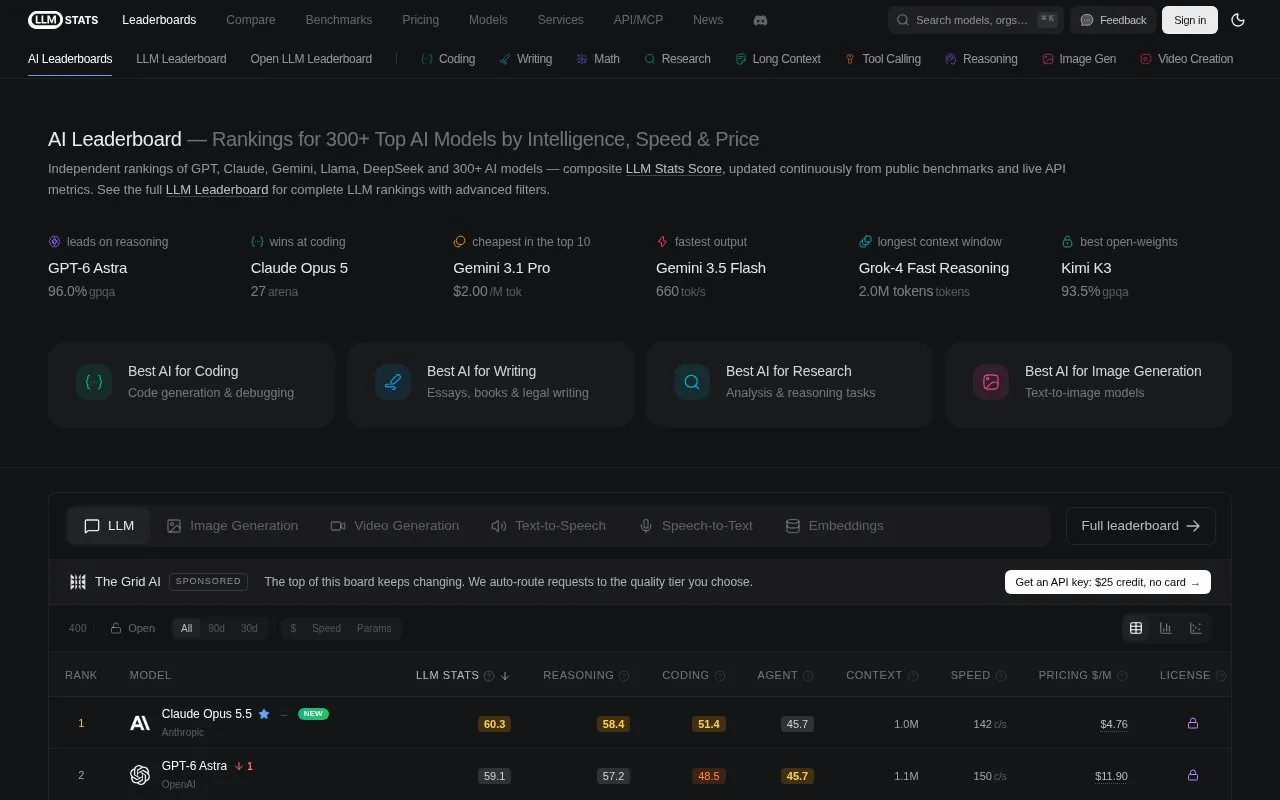The width and height of the screenshot is (1280, 800).
Task: Click the Writing pen icon in subnav
Action: coord(505,59)
